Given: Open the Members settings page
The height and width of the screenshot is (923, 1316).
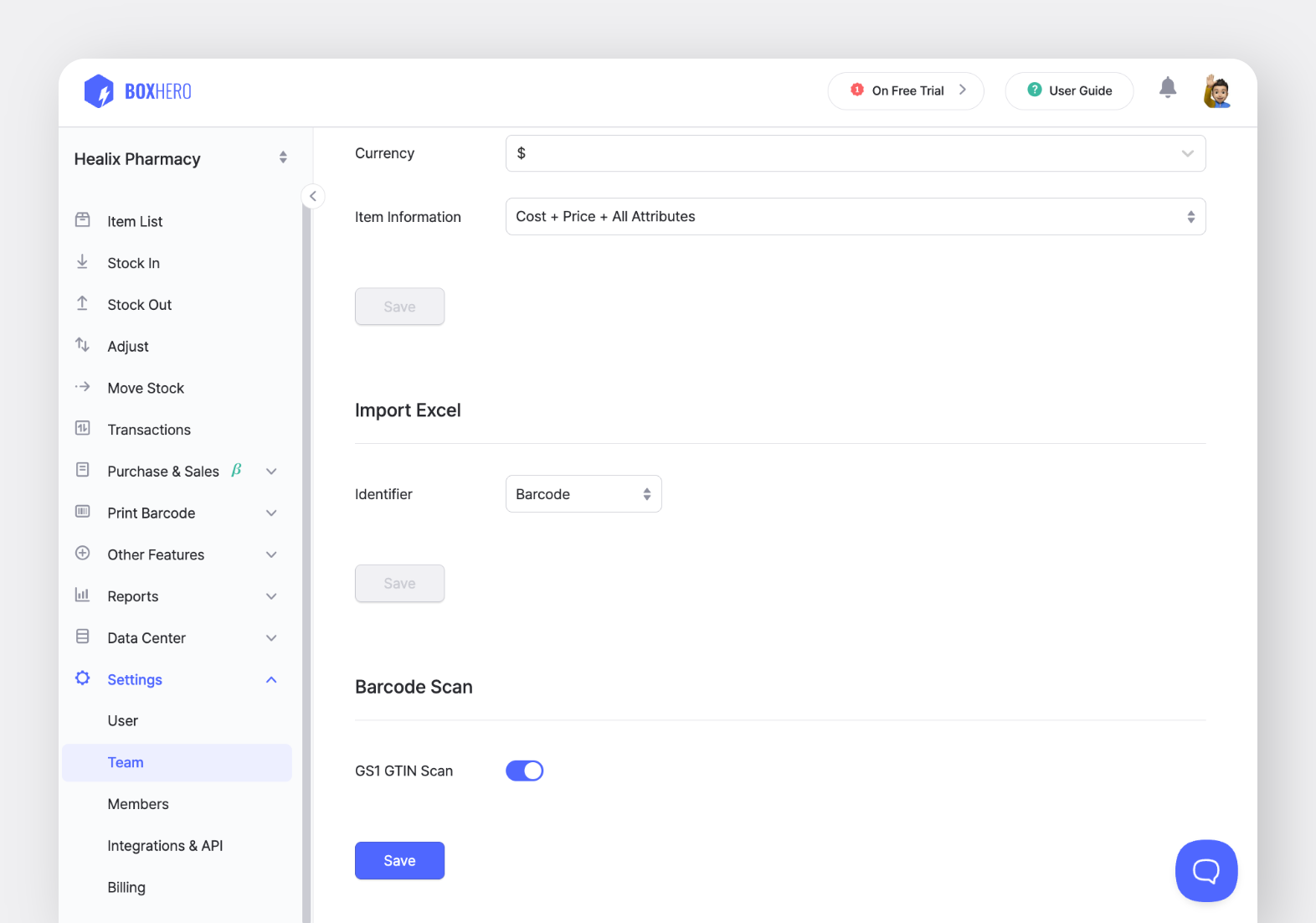Looking at the screenshot, I should coord(138,804).
